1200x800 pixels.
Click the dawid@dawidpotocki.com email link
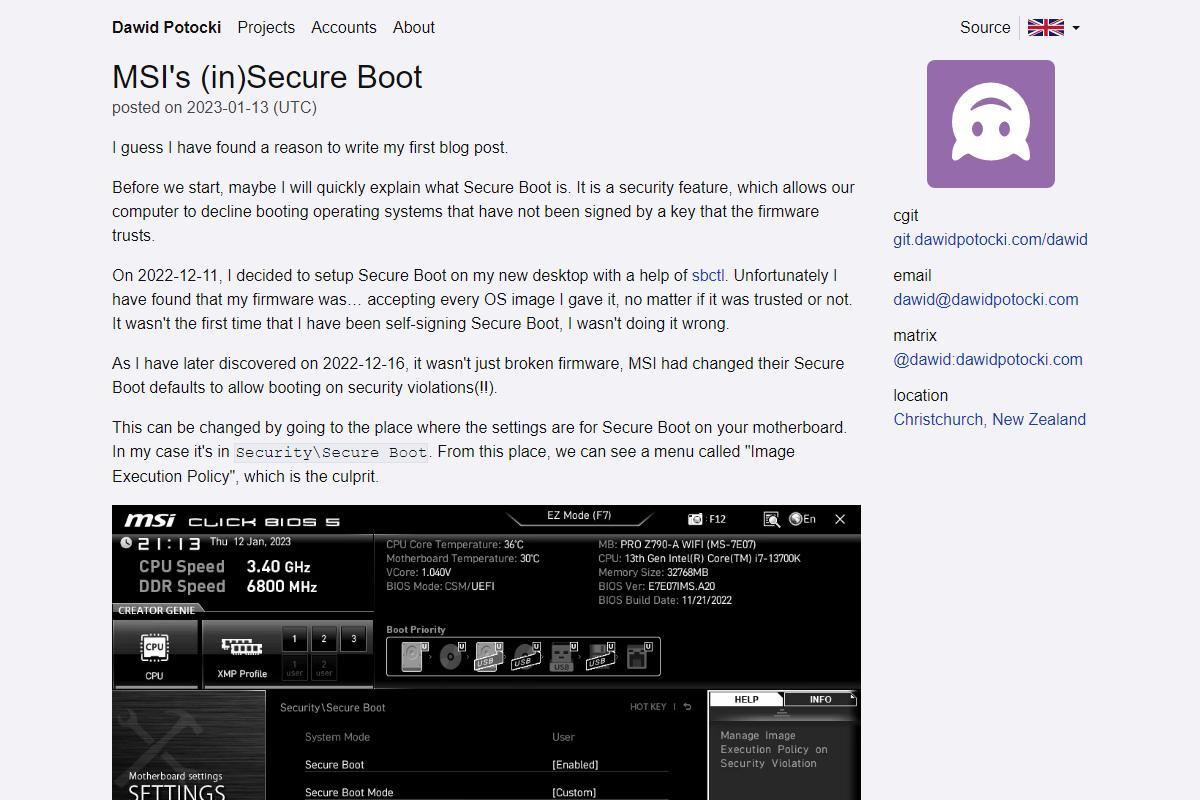tap(986, 299)
